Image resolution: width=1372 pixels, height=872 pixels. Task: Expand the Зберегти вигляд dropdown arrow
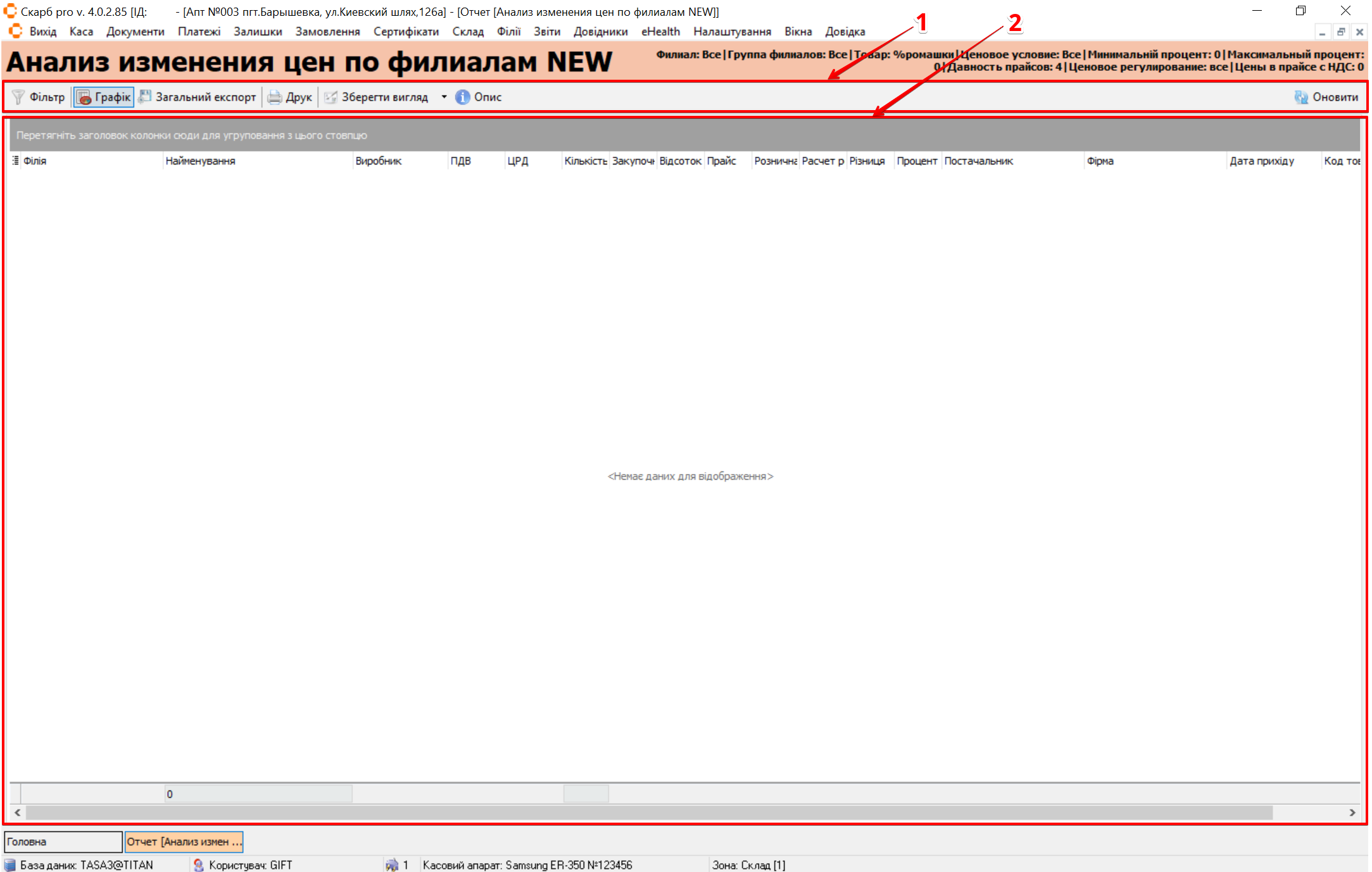pos(444,97)
